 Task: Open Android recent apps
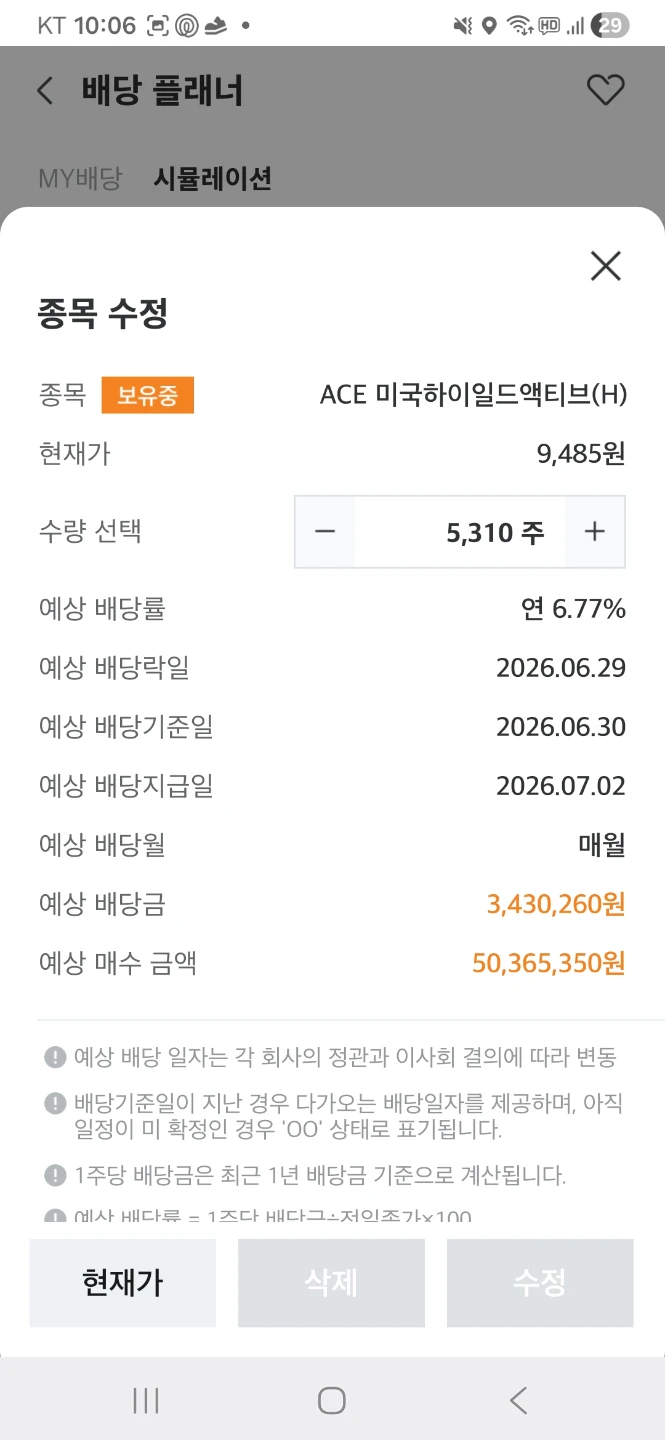click(146, 1400)
